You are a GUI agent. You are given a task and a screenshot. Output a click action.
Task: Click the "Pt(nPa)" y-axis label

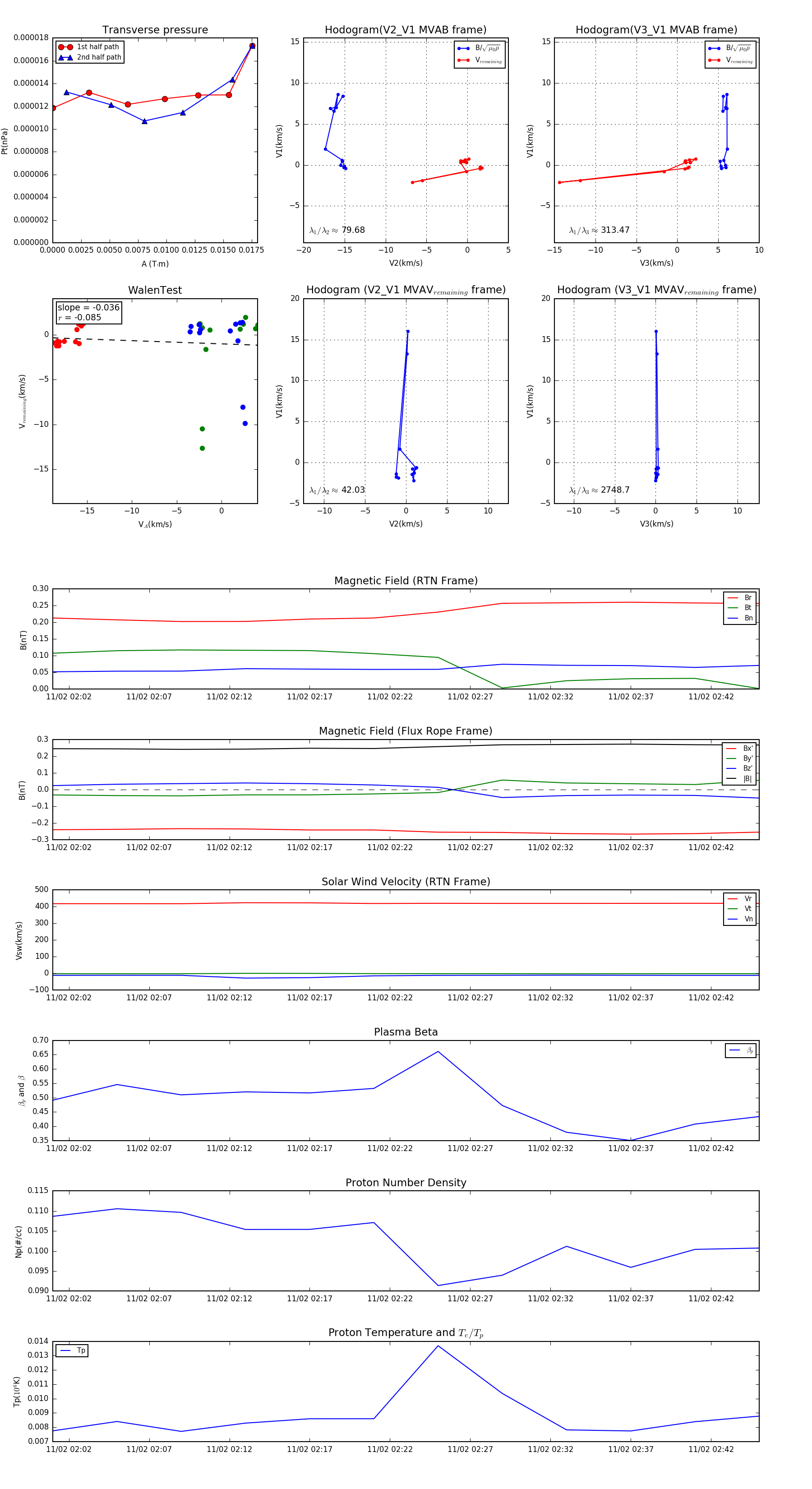pos(5,140)
